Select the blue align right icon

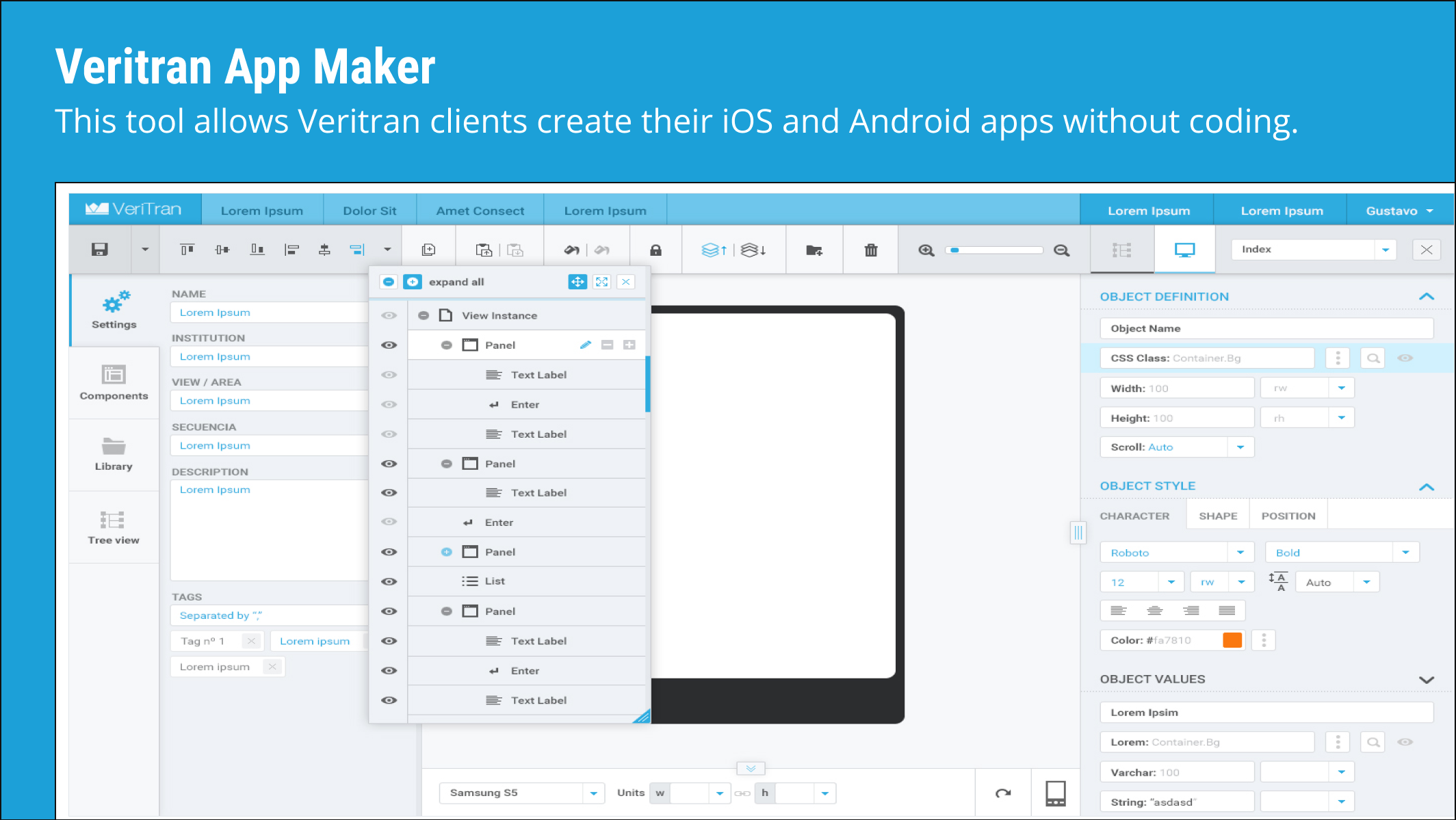coord(357,250)
